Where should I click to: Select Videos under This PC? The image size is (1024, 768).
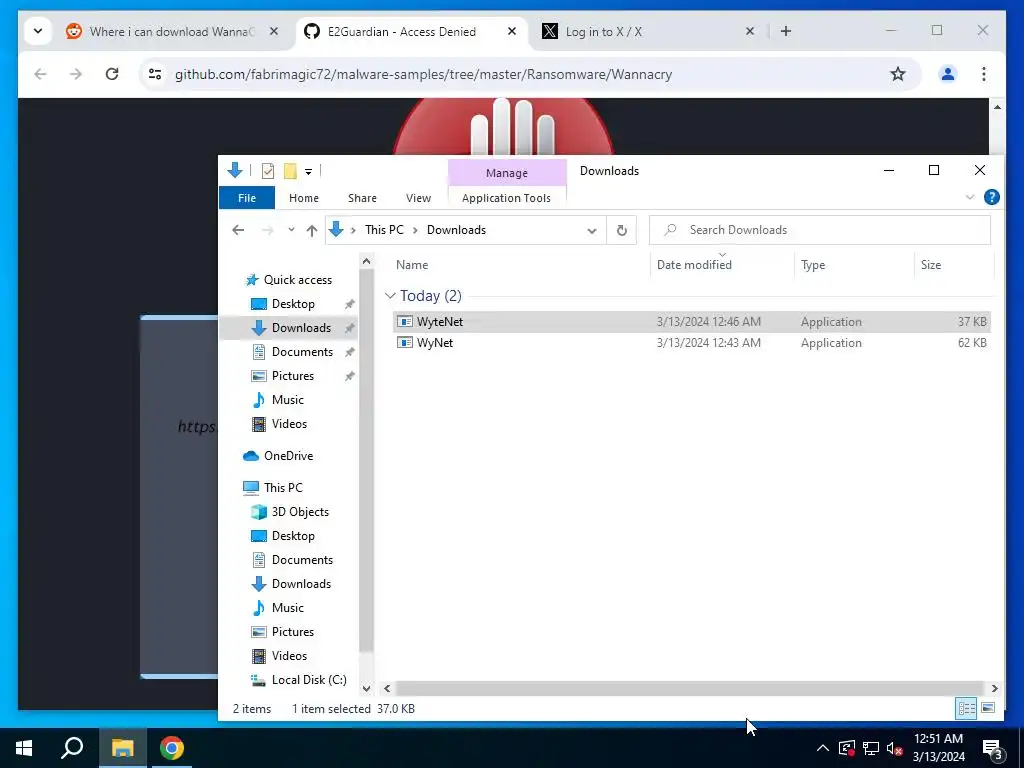point(289,656)
